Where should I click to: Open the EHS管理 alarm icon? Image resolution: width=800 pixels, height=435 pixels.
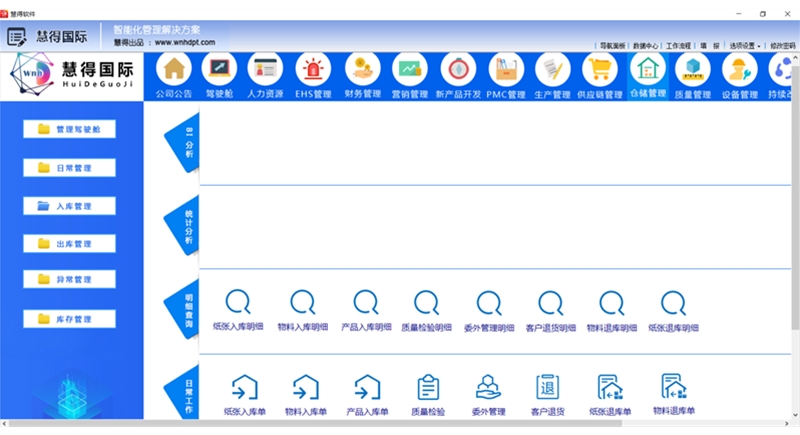coord(313,68)
